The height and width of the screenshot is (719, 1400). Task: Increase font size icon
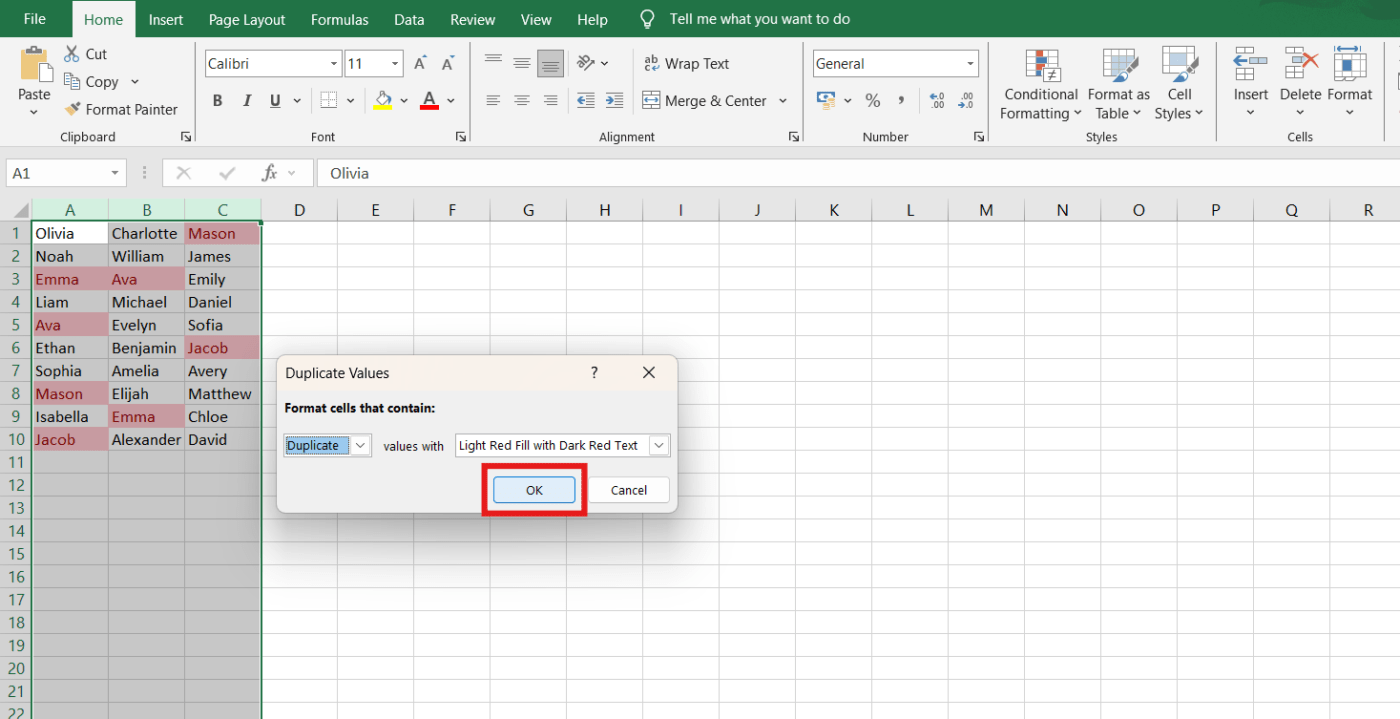coord(421,64)
